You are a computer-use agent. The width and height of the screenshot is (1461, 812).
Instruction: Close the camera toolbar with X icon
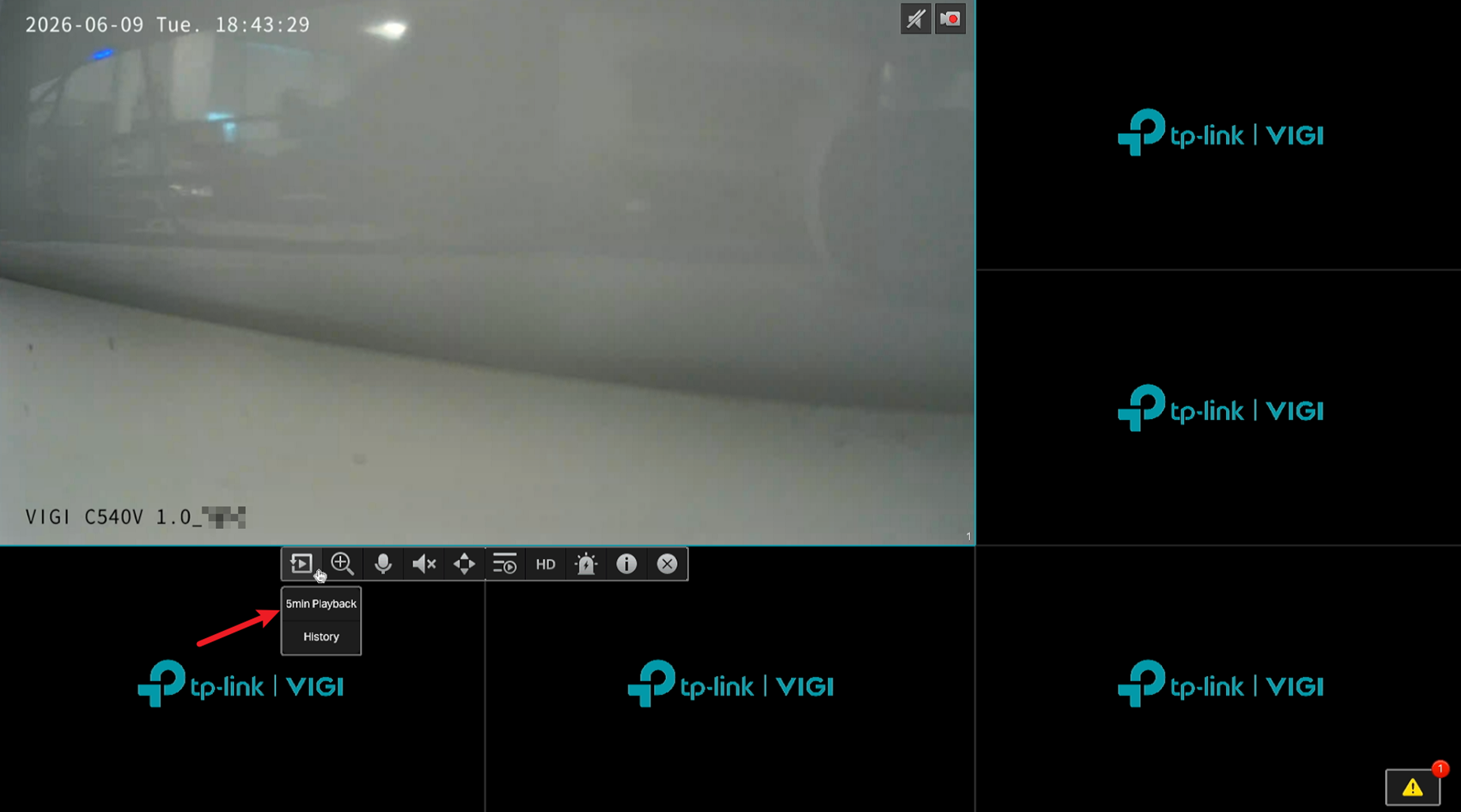click(668, 564)
